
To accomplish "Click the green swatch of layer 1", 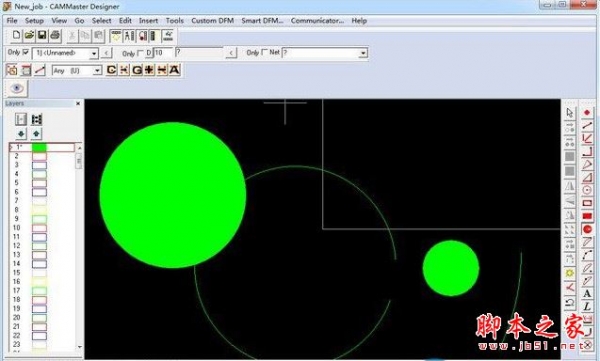I will pos(39,147).
